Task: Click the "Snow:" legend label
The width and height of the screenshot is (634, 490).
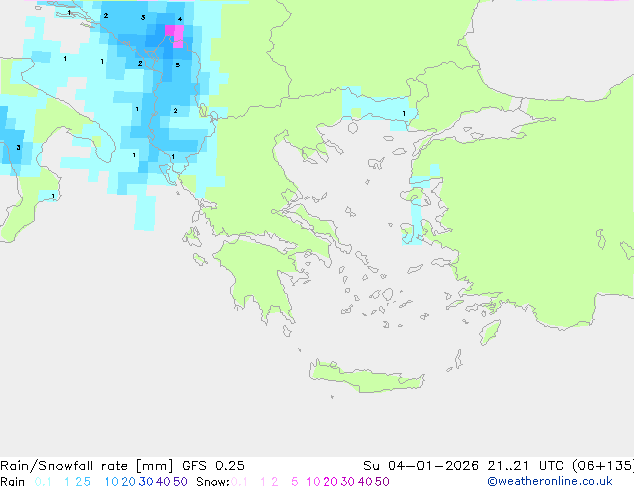Action: tap(213, 482)
